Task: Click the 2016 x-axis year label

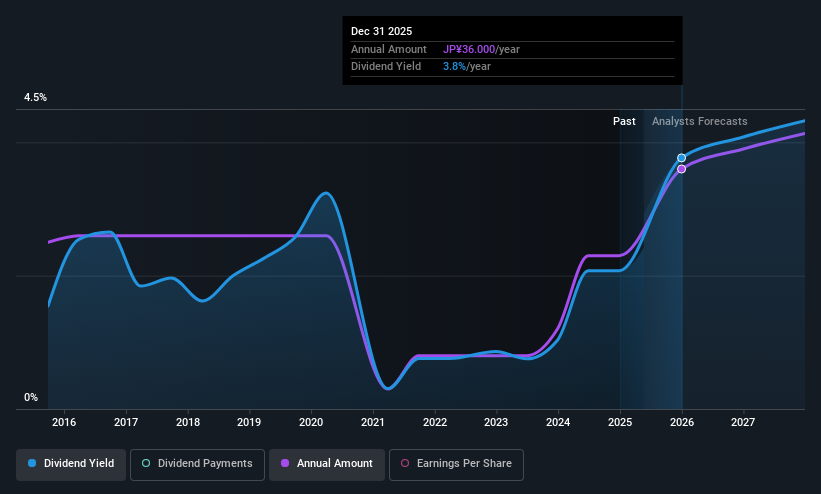Action: [64, 422]
